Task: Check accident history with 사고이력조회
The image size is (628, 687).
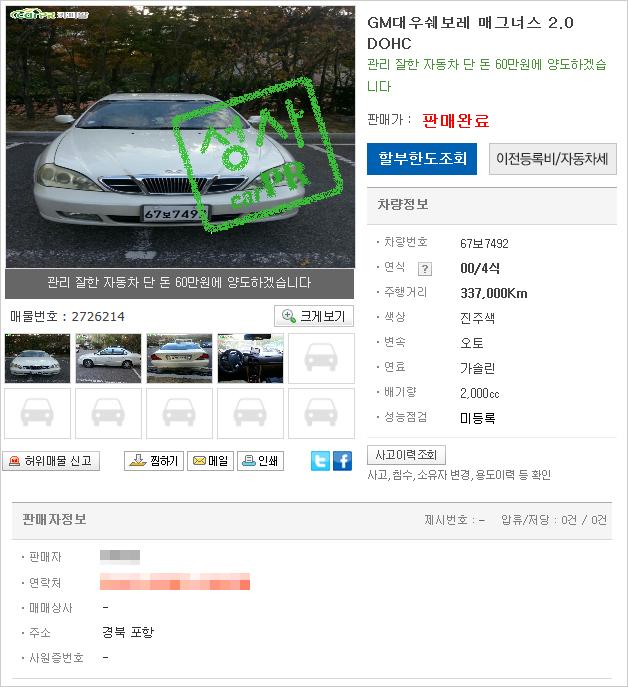Action: 406,455
